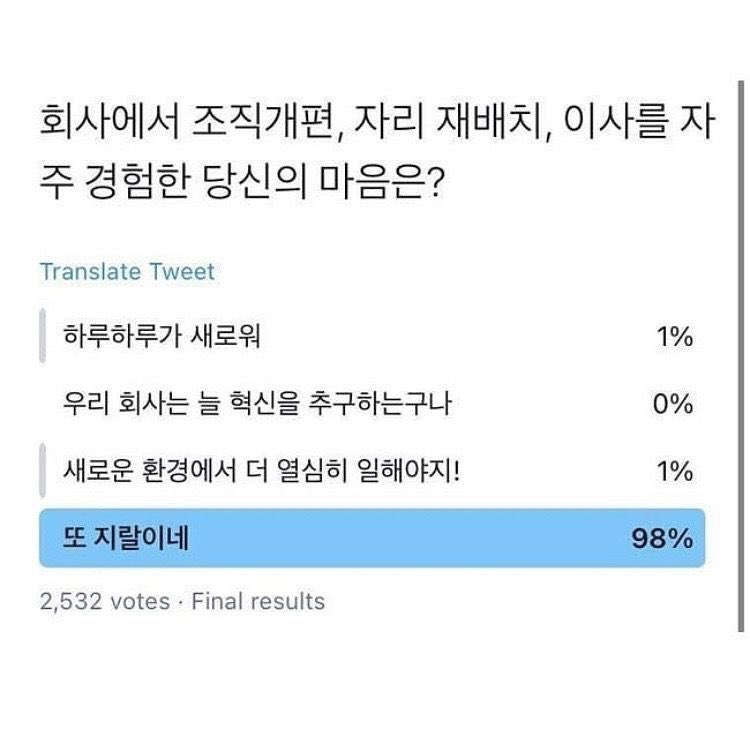Viewport: 750px width, 750px height.
Task: Click the Translate Tweet link
Action: pyautogui.click(x=127, y=272)
